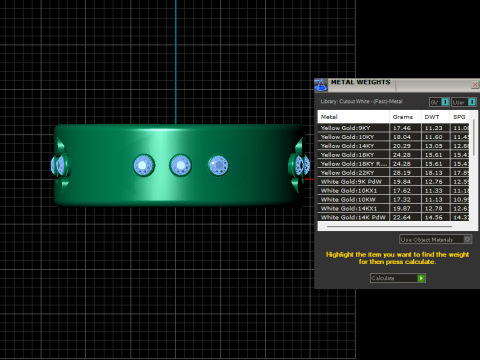Select the White Gold:9K PdW row
480x360 pixels.
393,182
